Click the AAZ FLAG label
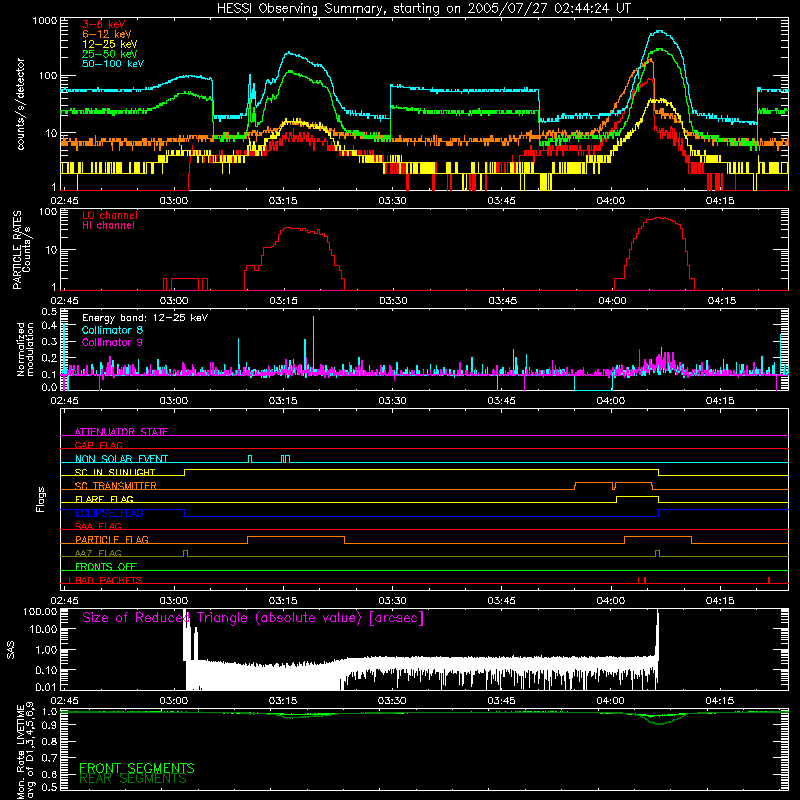Image resolution: width=800 pixels, height=800 pixels. pyautogui.click(x=98, y=553)
